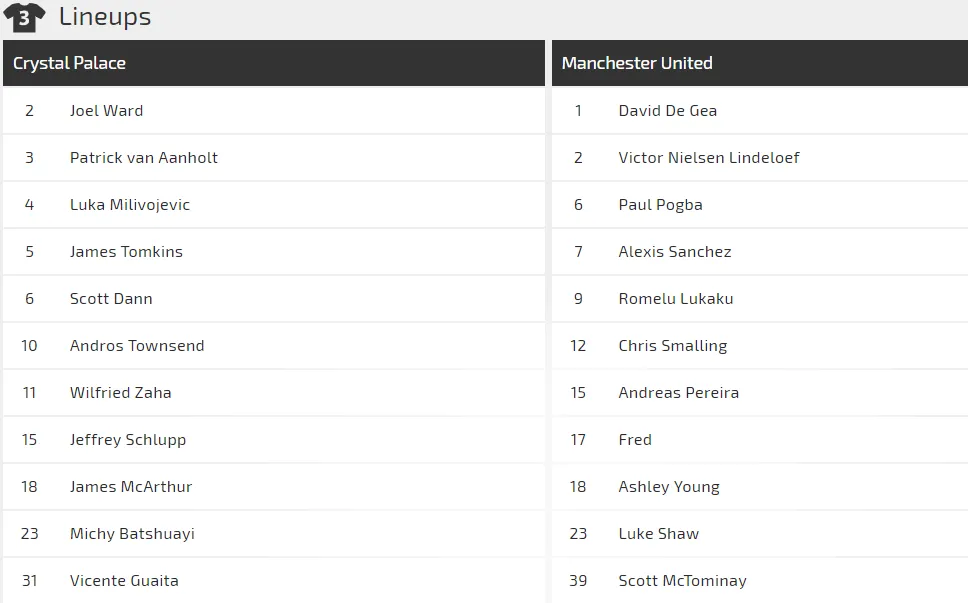Viewport: 968px width, 603px height.
Task: Select Paul Pogba in the lineup
Action: point(660,205)
